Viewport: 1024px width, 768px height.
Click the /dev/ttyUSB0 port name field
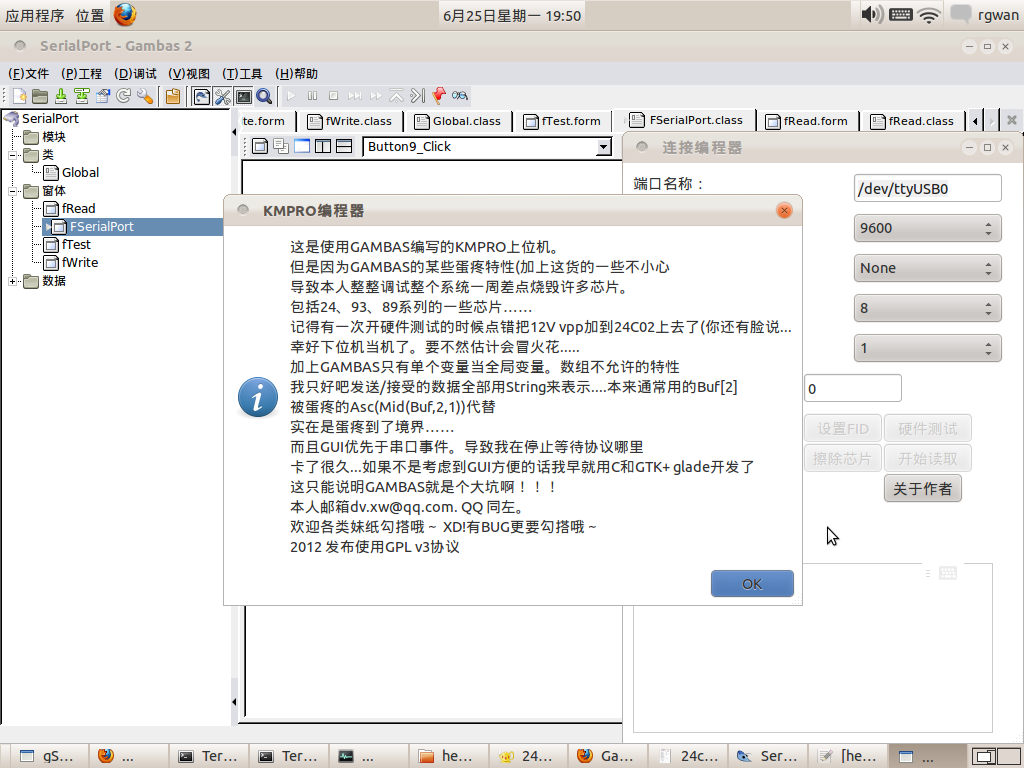(927, 189)
